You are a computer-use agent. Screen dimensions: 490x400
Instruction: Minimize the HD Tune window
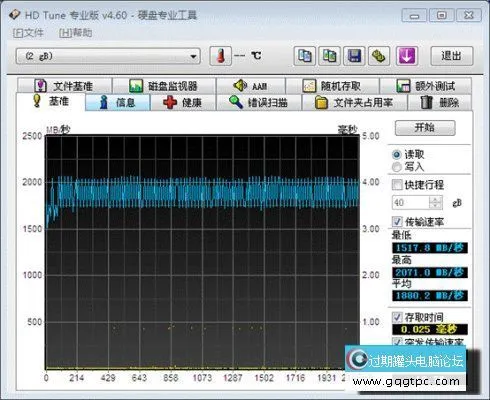coord(414,15)
